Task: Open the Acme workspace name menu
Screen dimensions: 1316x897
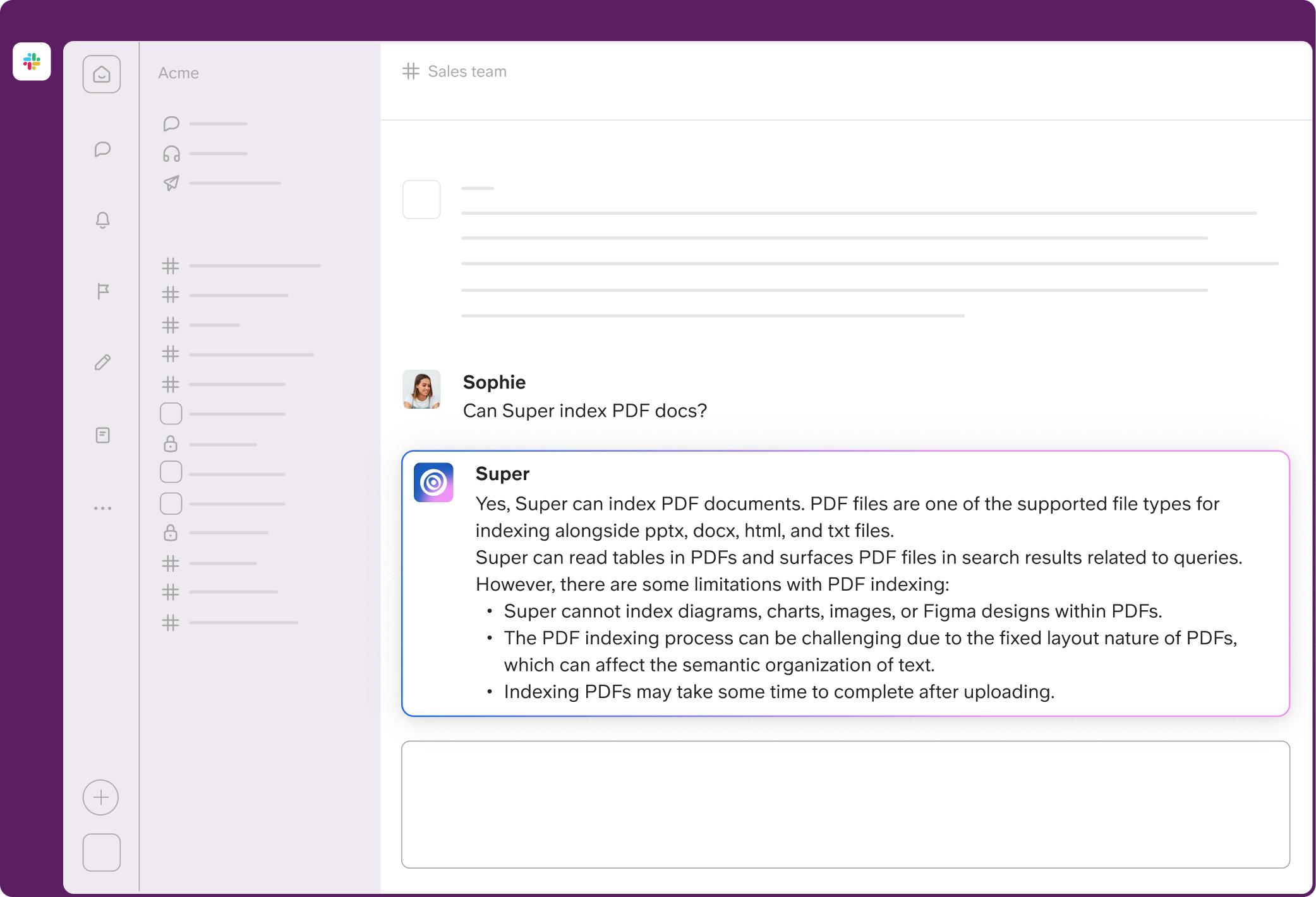Action: coord(178,73)
